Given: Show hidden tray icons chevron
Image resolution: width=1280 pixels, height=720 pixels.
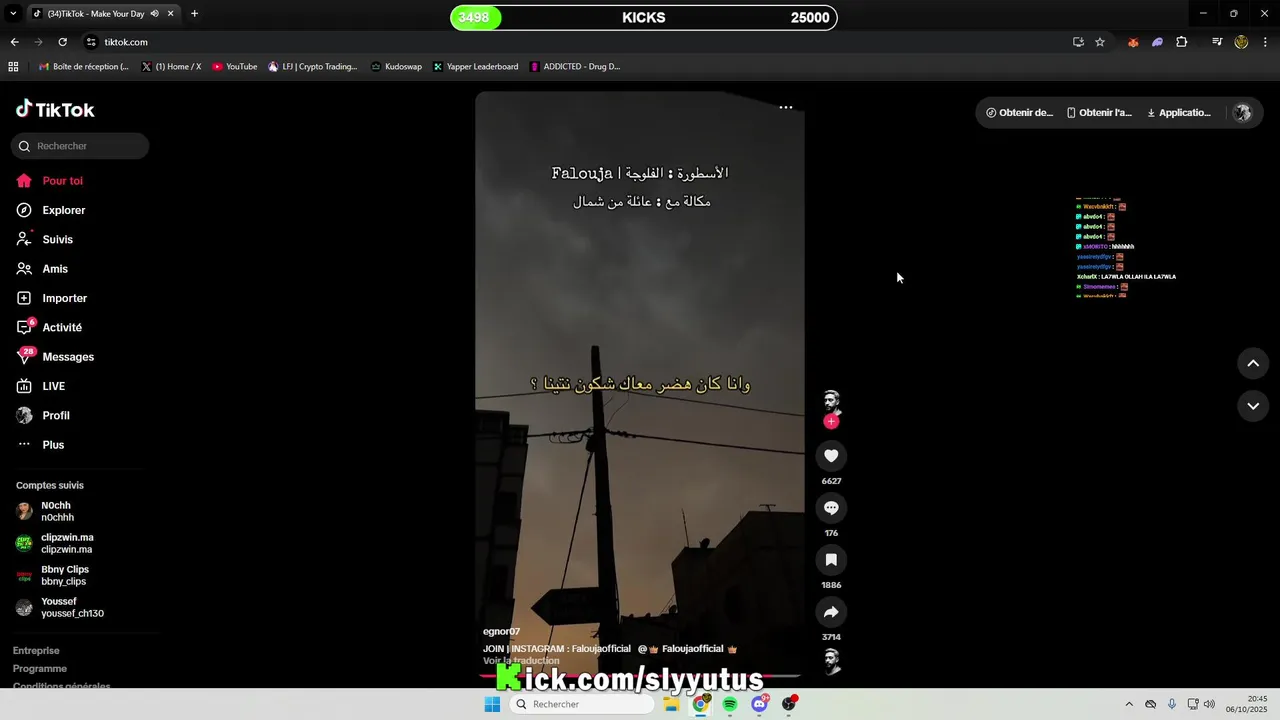Looking at the screenshot, I should click(1129, 704).
